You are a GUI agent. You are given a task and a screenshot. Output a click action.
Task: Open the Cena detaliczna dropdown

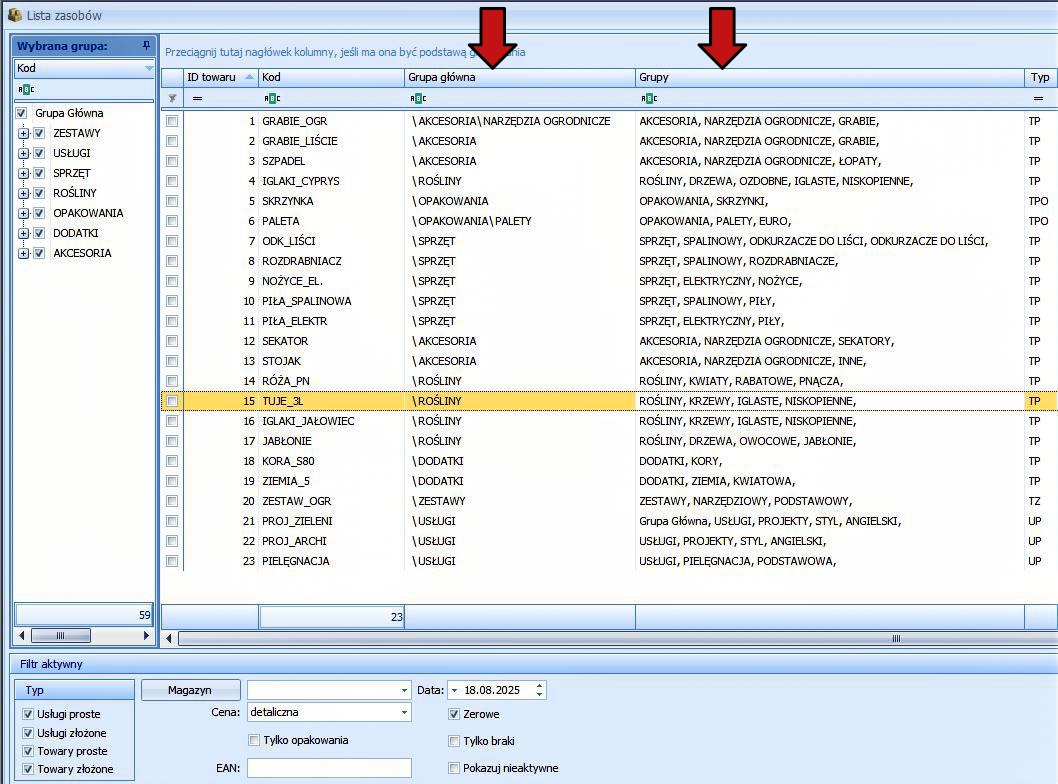404,712
